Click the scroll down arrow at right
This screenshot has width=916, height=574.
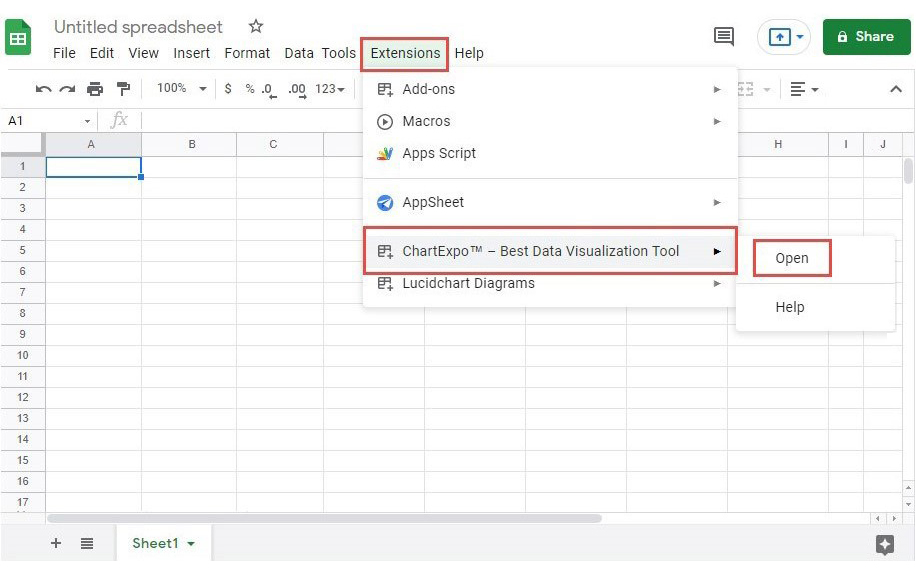click(908, 505)
